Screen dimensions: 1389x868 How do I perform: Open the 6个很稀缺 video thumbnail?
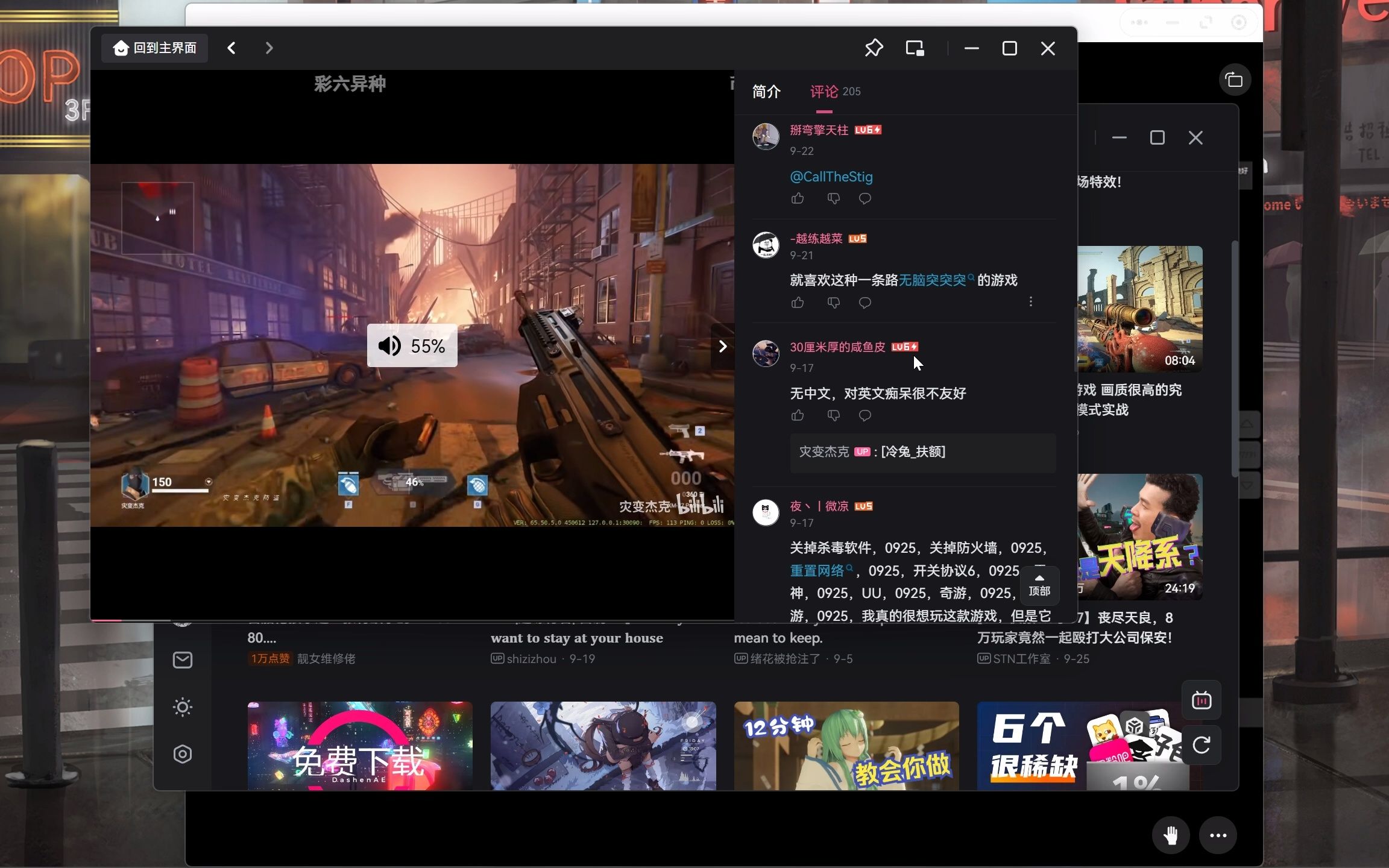(x=1083, y=746)
